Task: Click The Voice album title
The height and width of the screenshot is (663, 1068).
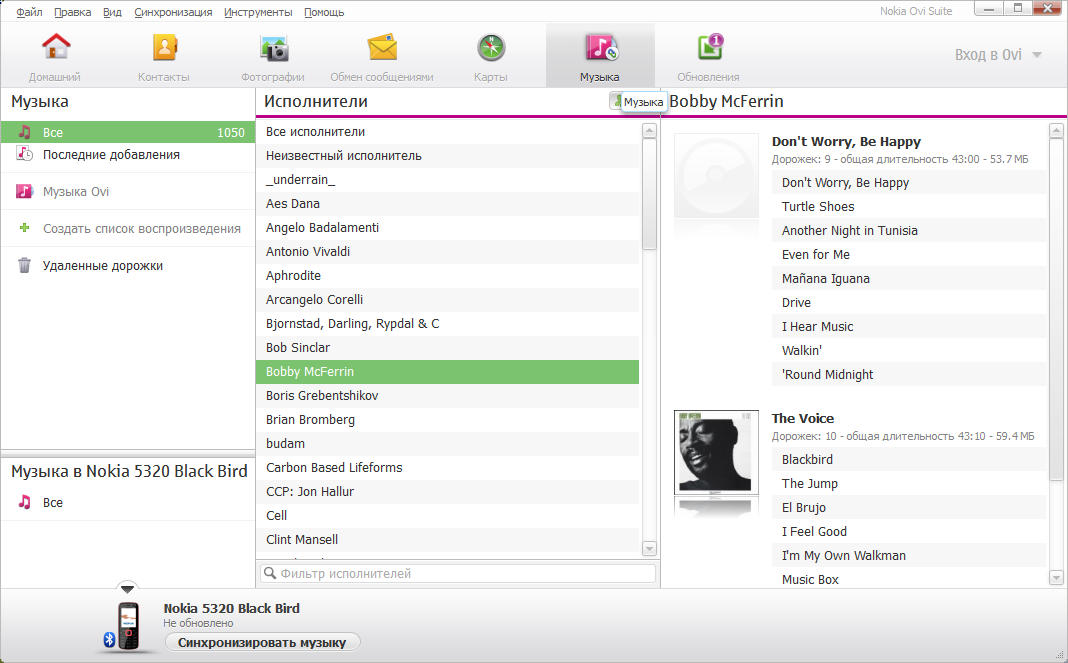Action: (802, 418)
